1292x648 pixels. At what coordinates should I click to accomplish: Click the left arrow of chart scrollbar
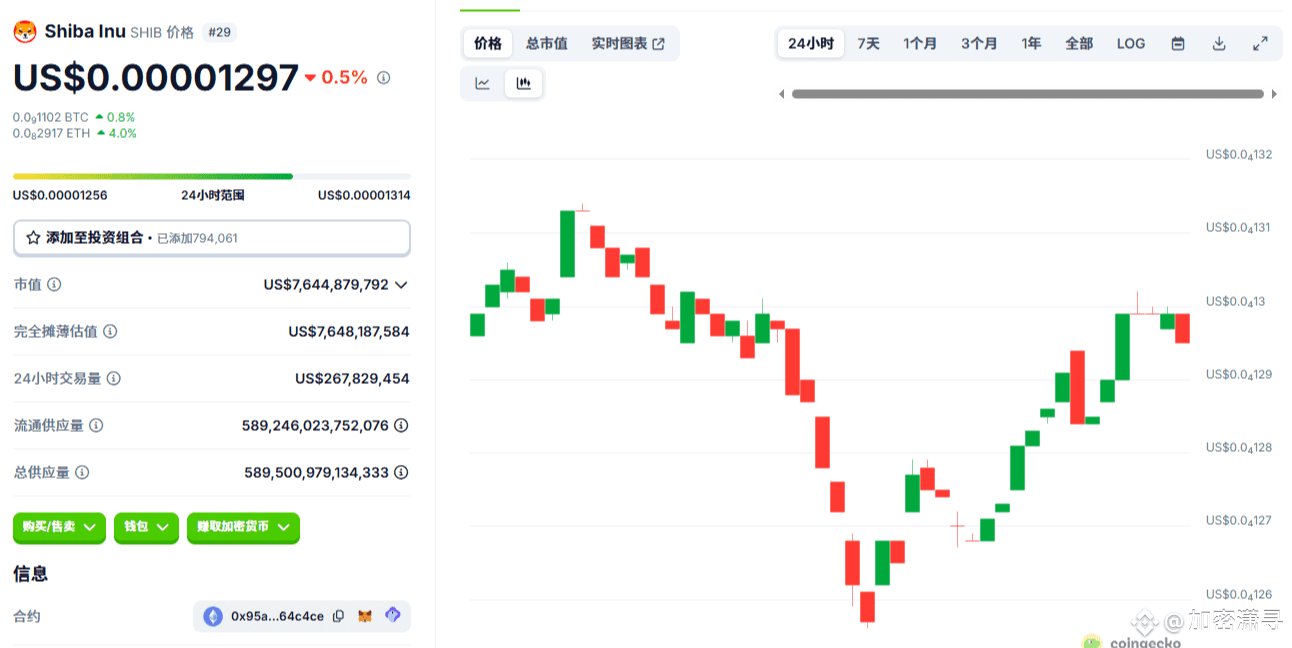[782, 94]
